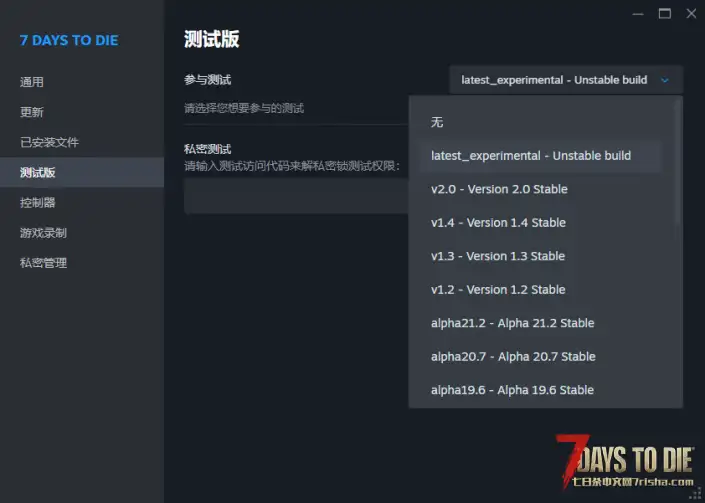The height and width of the screenshot is (503, 705).
Task: Select v1.2 - Version 1.2 Stable
Action: click(x=540, y=290)
